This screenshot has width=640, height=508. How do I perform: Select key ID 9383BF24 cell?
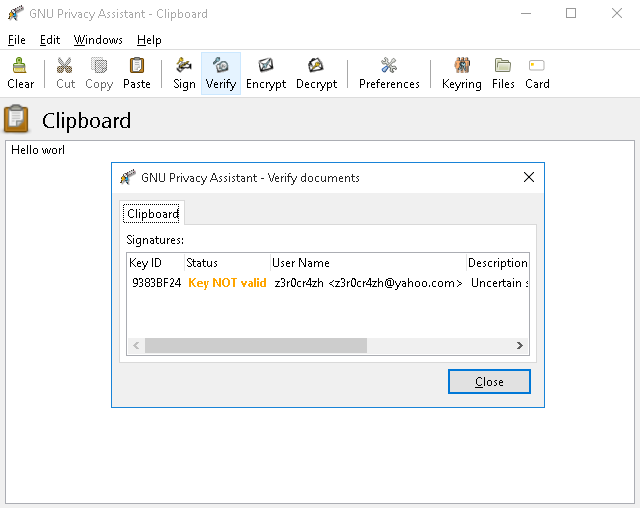pos(156,283)
